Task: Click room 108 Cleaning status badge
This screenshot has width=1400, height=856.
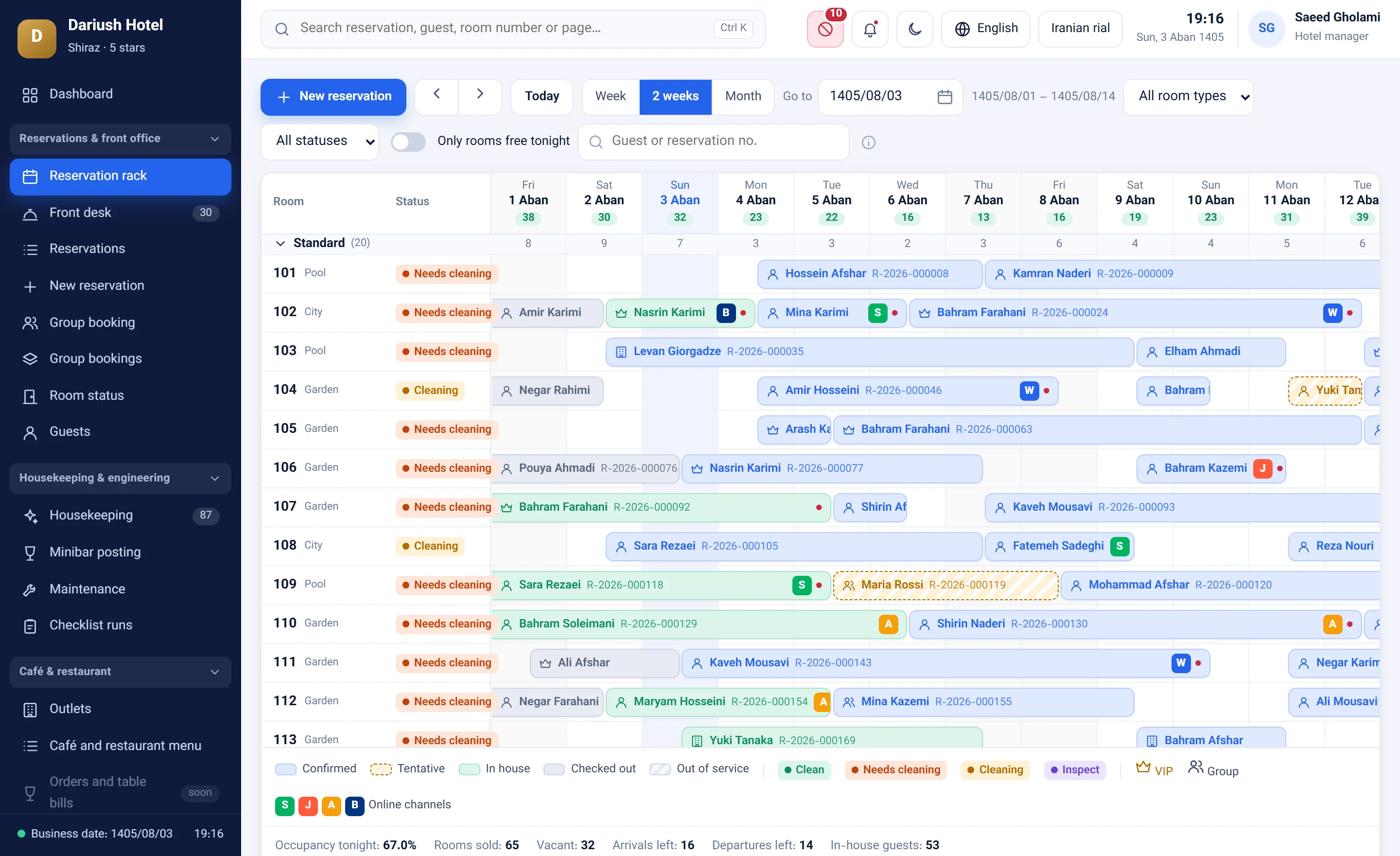Action: coord(430,546)
